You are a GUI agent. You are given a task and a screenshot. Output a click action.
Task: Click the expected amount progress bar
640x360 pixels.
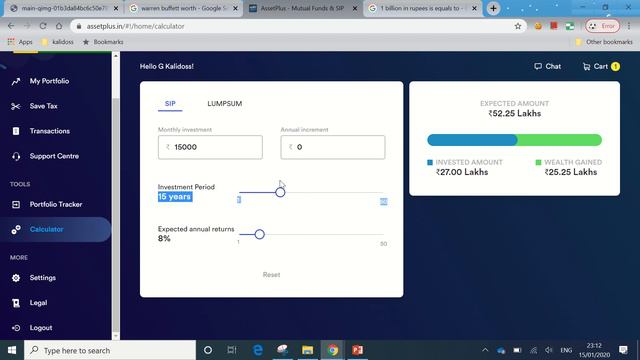click(x=514, y=140)
